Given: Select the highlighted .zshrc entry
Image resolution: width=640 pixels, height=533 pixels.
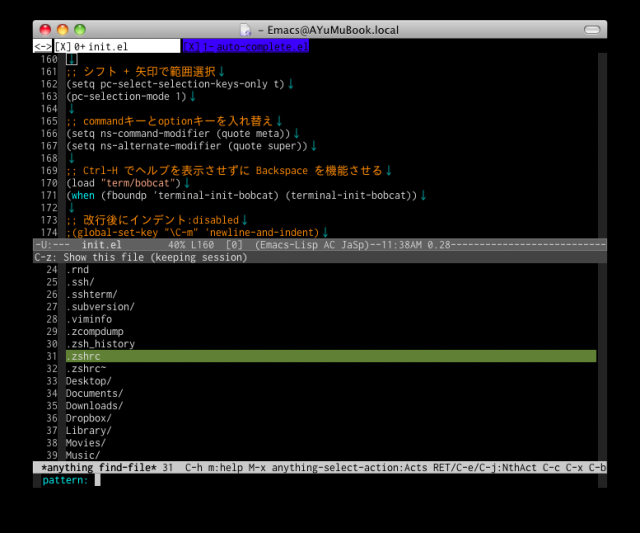Looking at the screenshot, I should pyautogui.click(x=83, y=356).
